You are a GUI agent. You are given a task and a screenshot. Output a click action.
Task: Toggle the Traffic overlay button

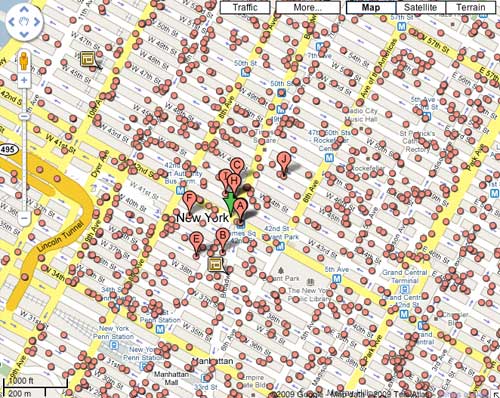245,7
